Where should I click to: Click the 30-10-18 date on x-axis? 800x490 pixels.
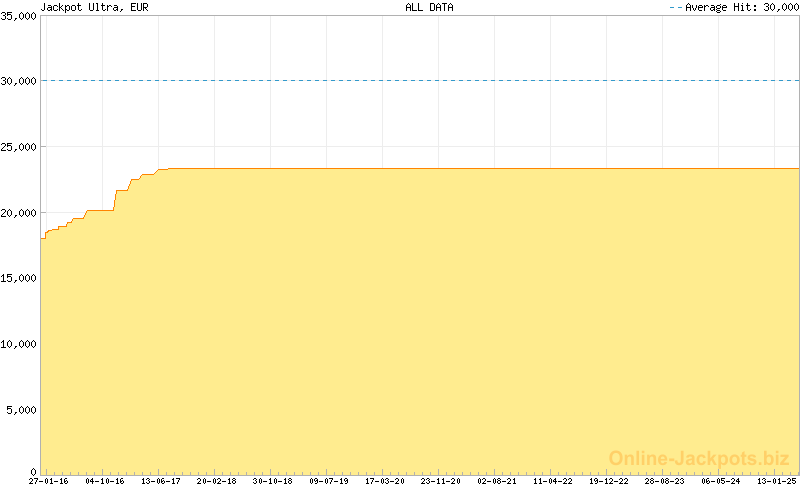tap(273, 481)
